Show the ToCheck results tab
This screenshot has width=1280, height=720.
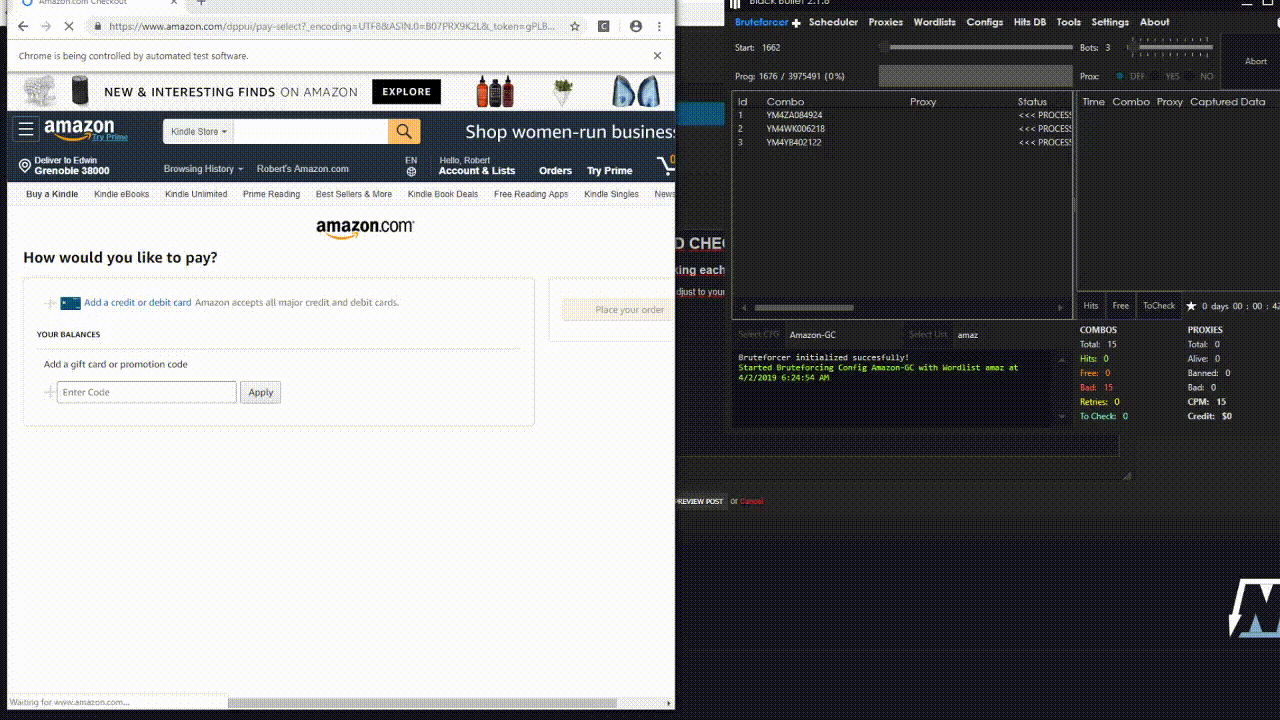coord(1159,306)
